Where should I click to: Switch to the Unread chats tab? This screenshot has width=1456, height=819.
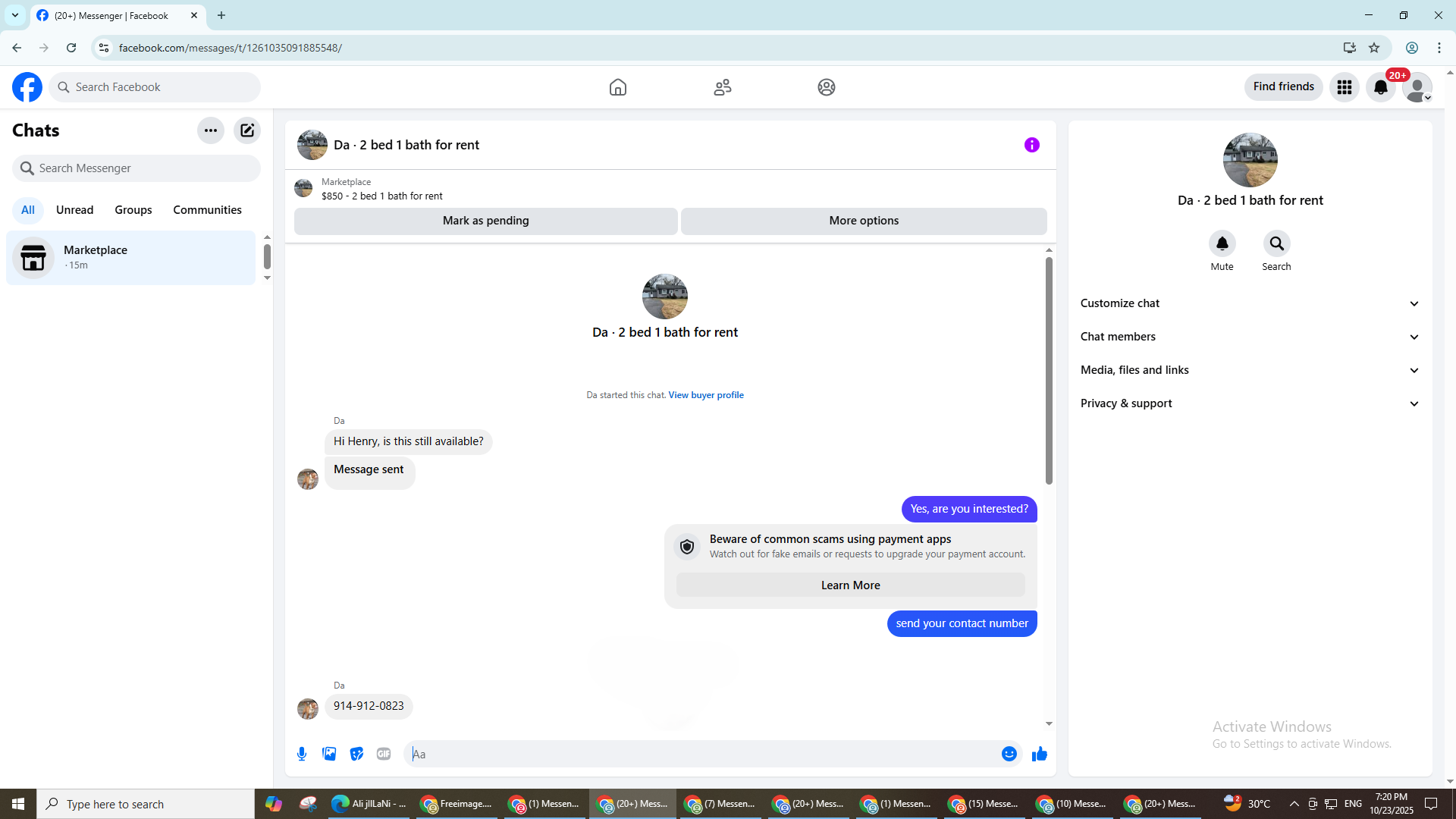click(x=74, y=210)
